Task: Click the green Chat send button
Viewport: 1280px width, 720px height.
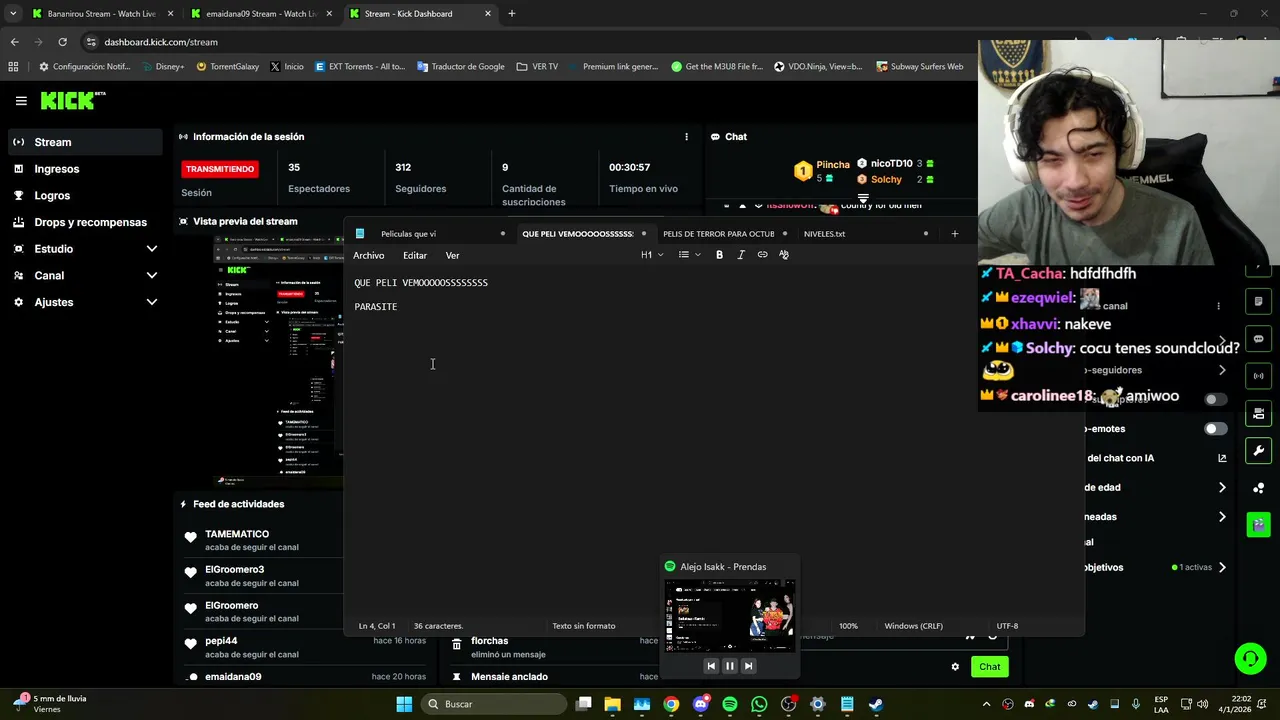Action: click(989, 667)
